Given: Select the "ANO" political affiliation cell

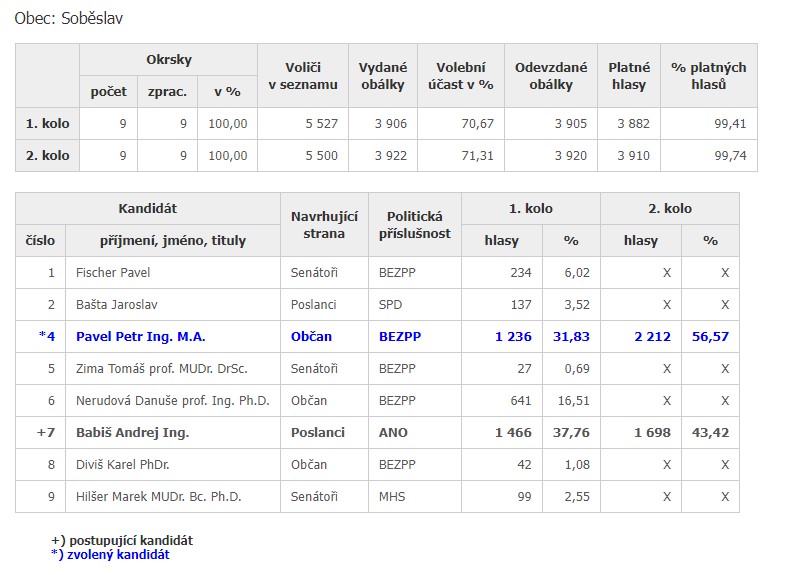Looking at the screenshot, I should 392,433.
